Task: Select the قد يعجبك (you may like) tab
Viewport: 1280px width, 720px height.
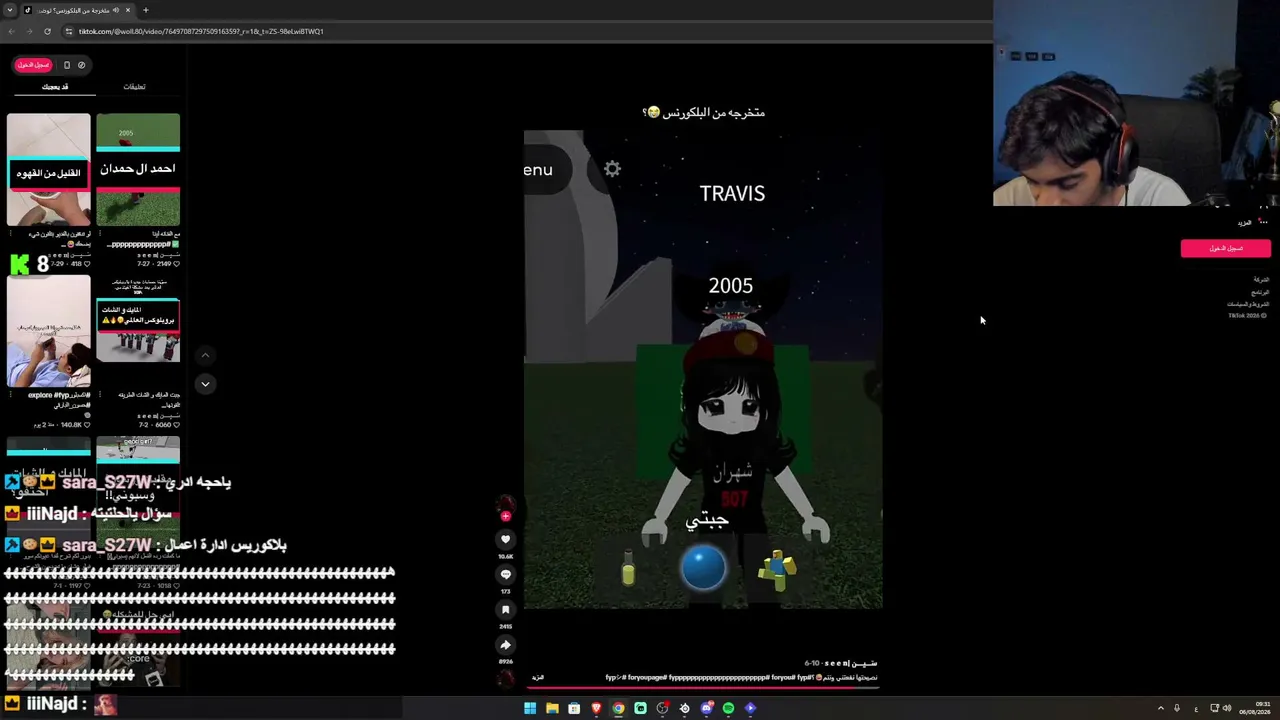Action: (x=55, y=87)
